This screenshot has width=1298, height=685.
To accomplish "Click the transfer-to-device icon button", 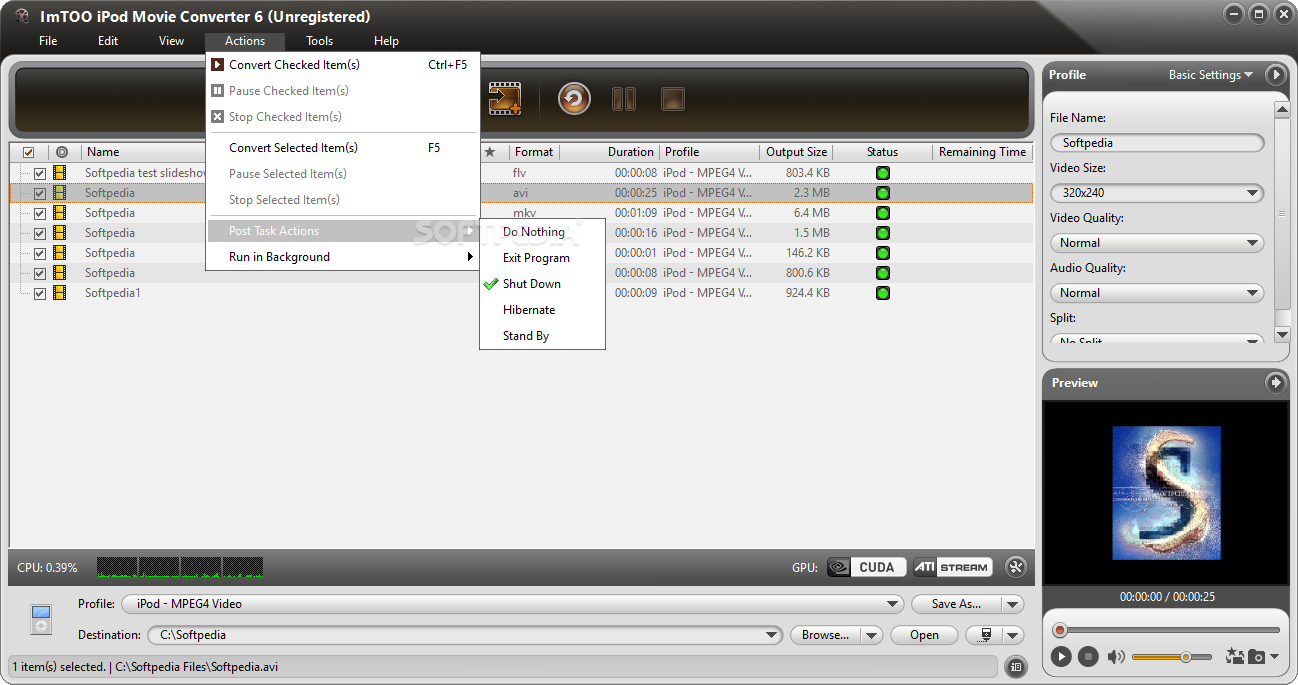I will click(x=986, y=634).
